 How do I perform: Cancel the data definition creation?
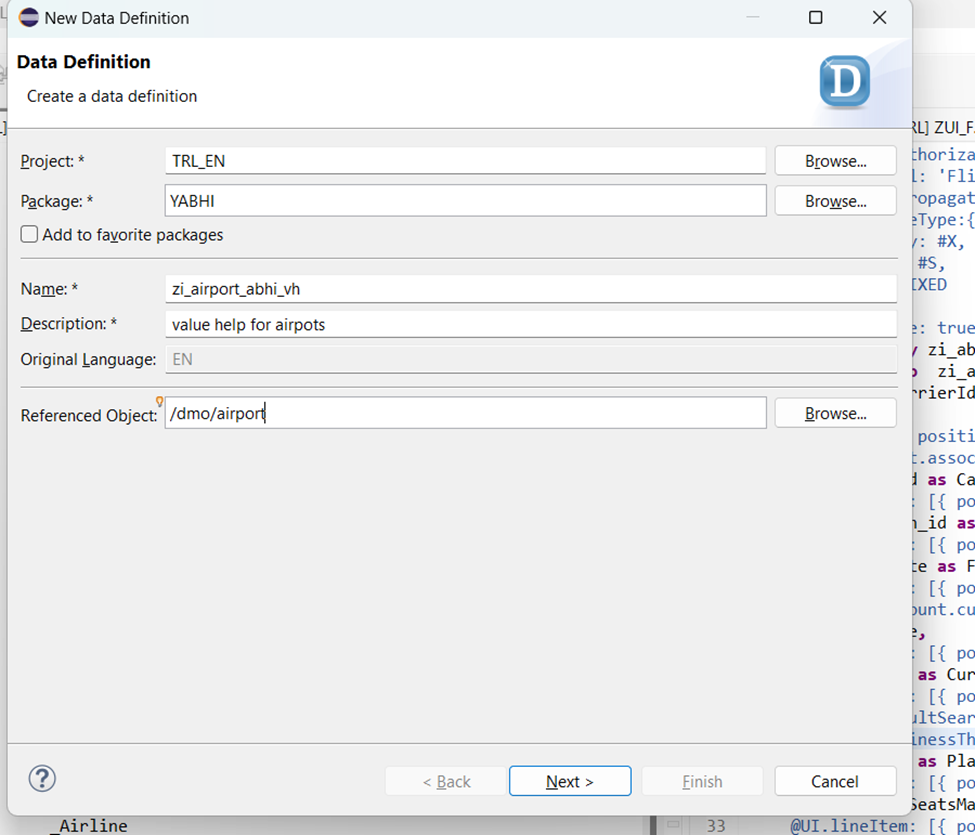[834, 781]
